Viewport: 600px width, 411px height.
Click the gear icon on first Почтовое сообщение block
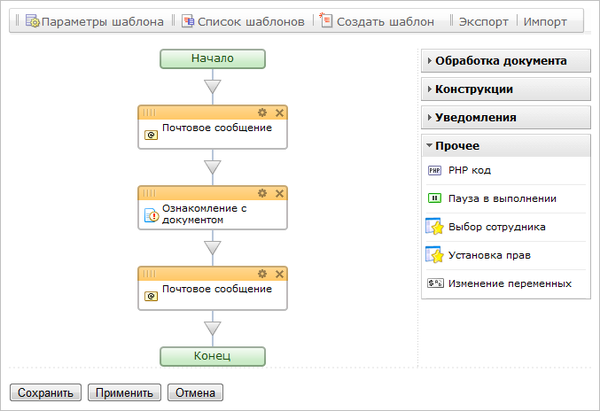(x=262, y=112)
